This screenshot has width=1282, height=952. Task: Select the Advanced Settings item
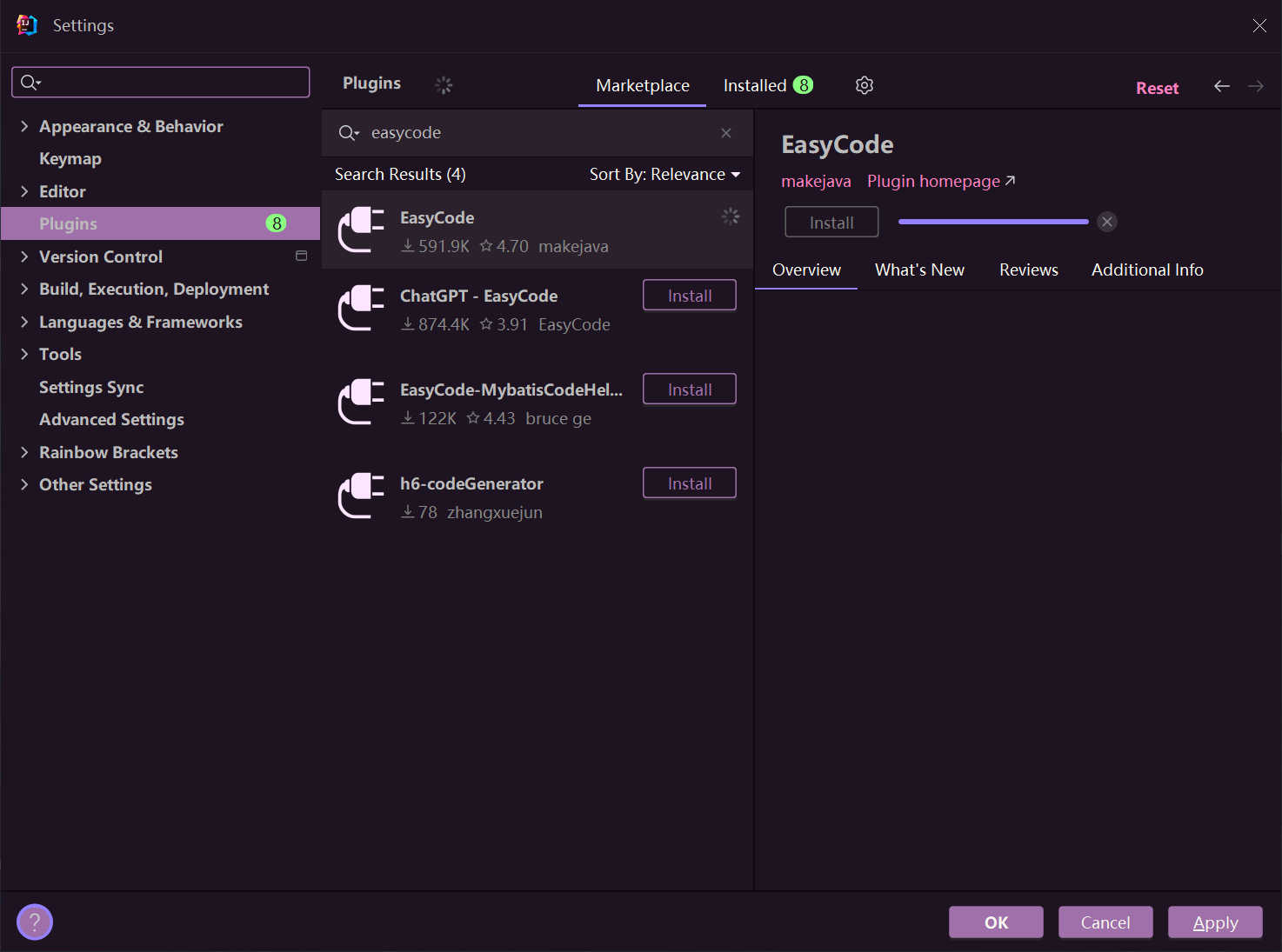point(111,419)
